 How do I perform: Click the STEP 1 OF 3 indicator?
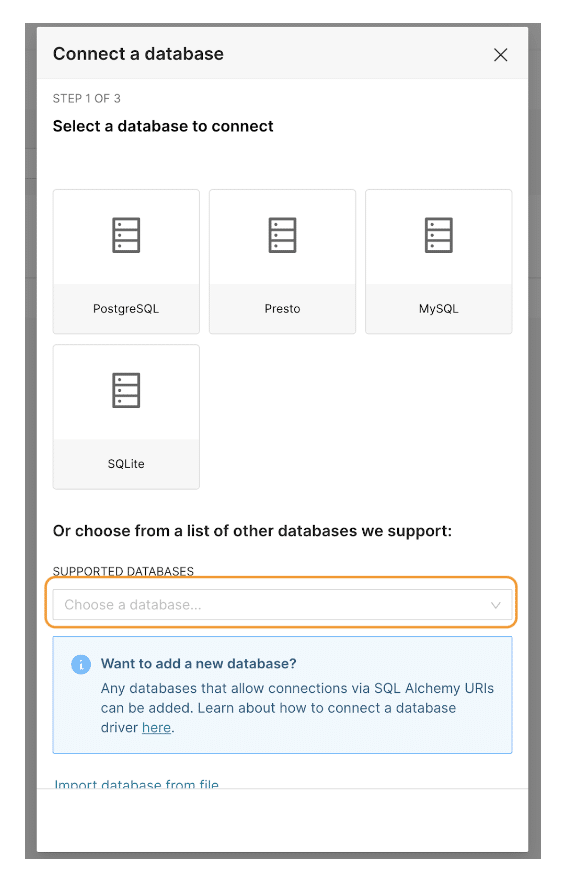(87, 98)
